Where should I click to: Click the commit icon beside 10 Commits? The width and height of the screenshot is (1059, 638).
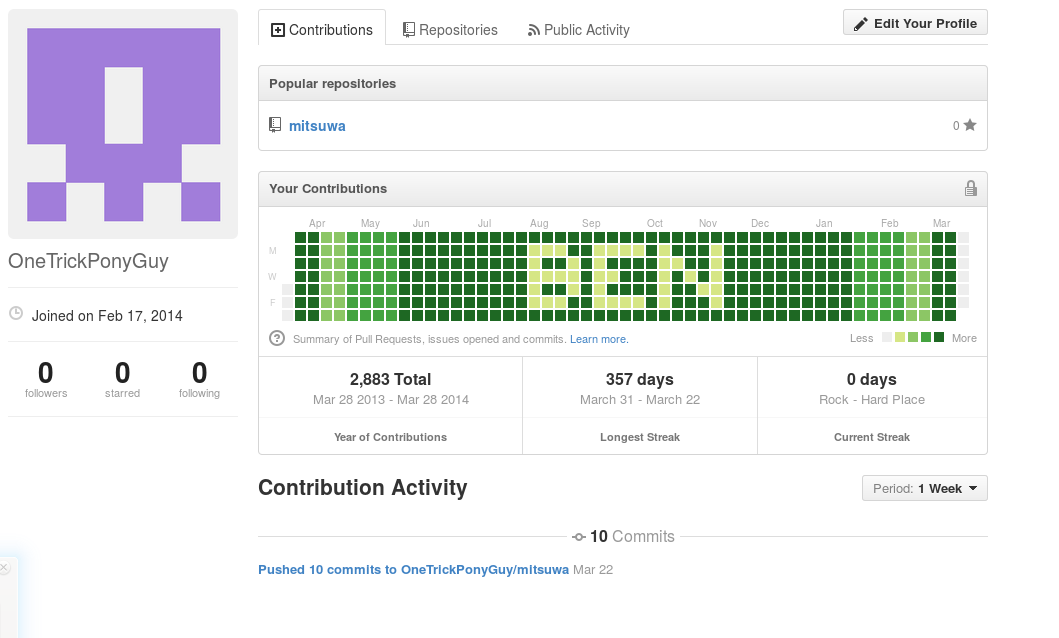[x=579, y=537]
